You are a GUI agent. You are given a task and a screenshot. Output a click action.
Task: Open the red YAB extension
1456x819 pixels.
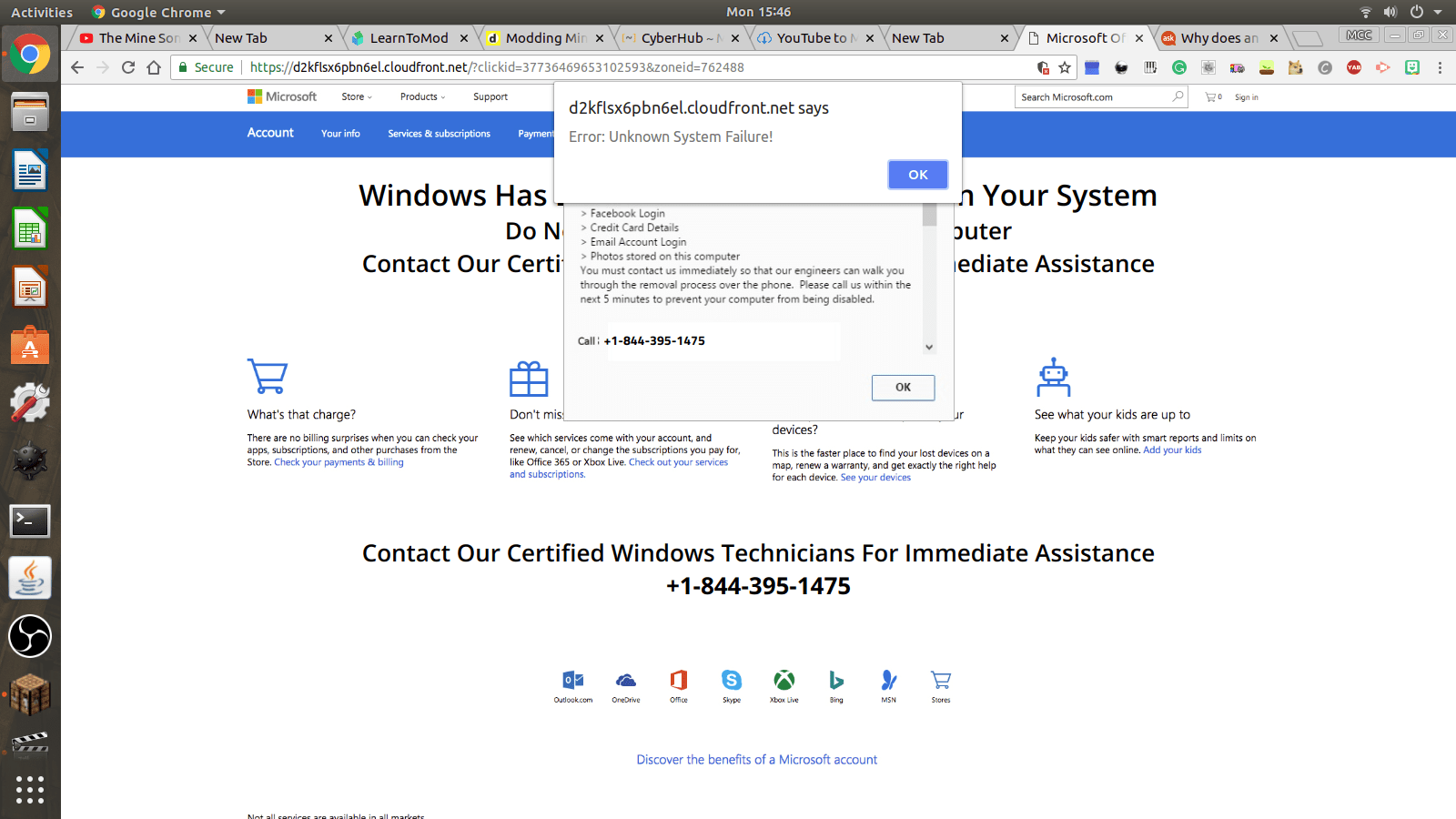point(1354,67)
